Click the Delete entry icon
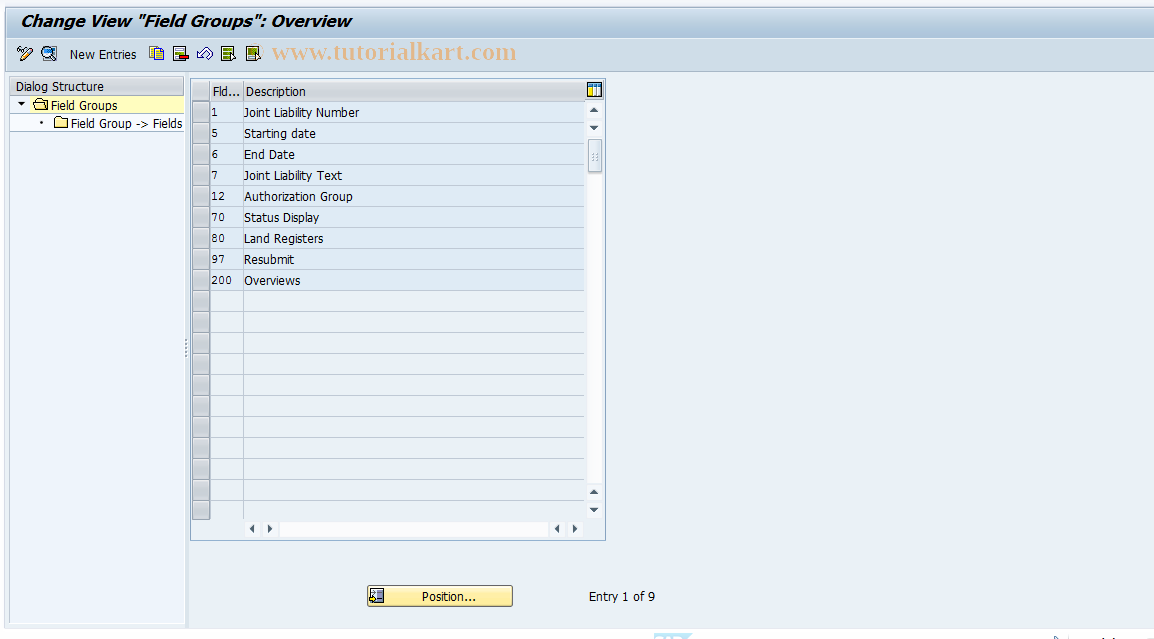This screenshot has width=1154, height=639. coord(180,54)
